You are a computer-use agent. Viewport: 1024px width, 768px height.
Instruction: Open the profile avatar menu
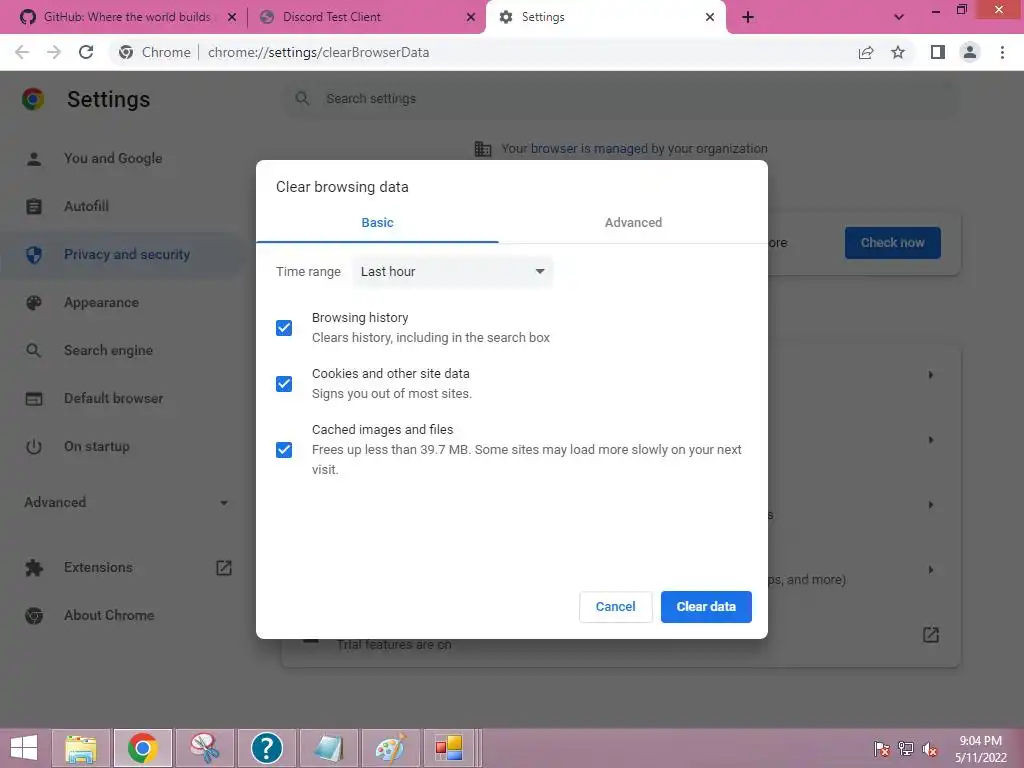click(970, 52)
